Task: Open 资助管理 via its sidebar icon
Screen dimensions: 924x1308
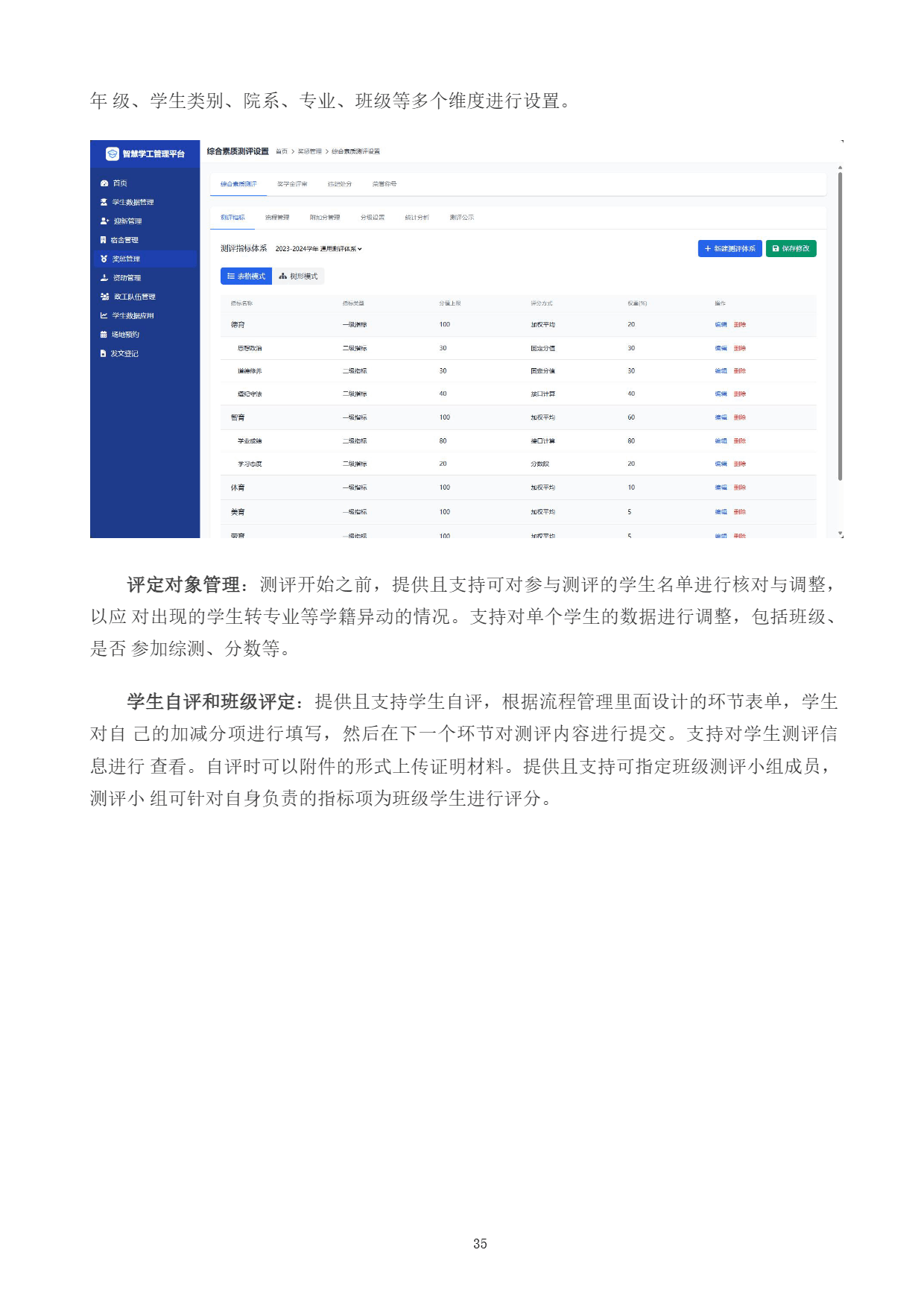Action: tap(104, 278)
